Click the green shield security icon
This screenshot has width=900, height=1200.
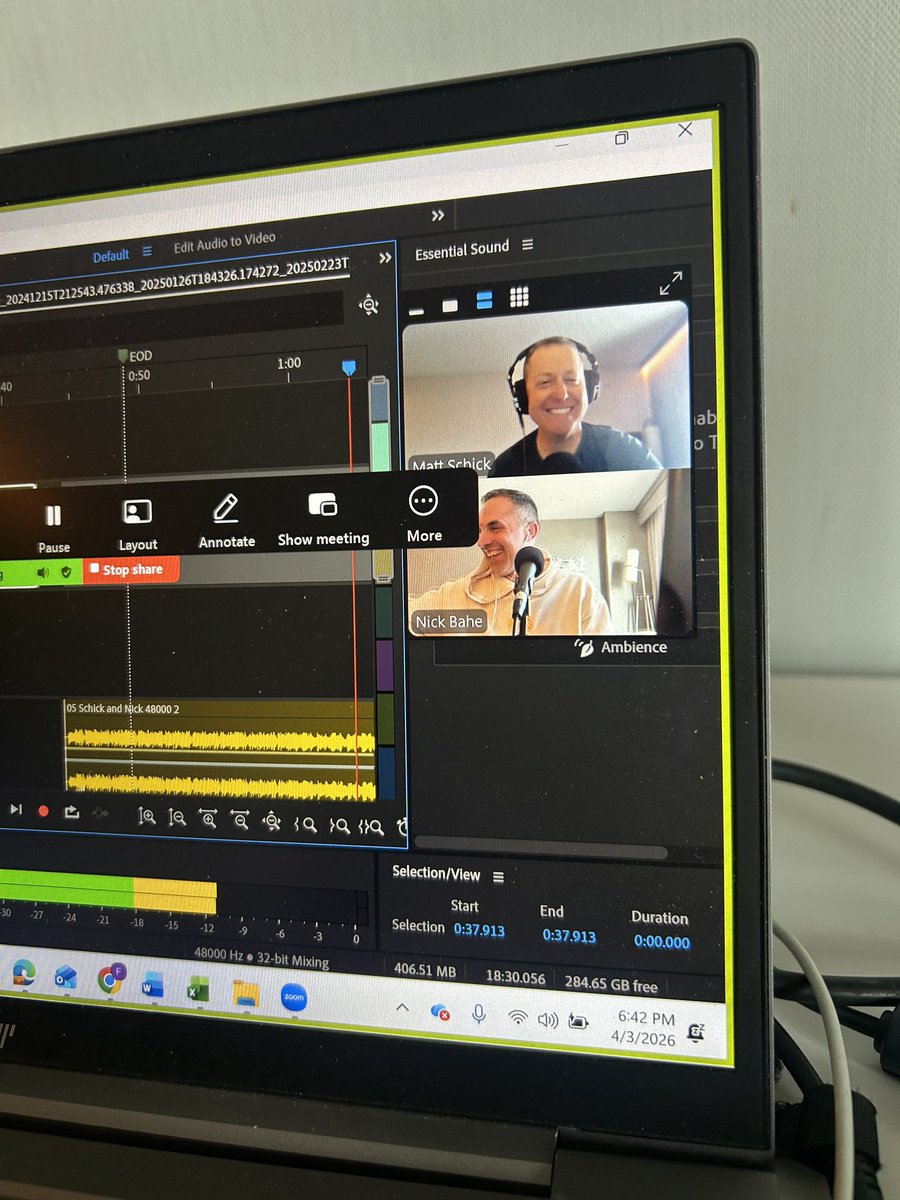(x=66, y=571)
